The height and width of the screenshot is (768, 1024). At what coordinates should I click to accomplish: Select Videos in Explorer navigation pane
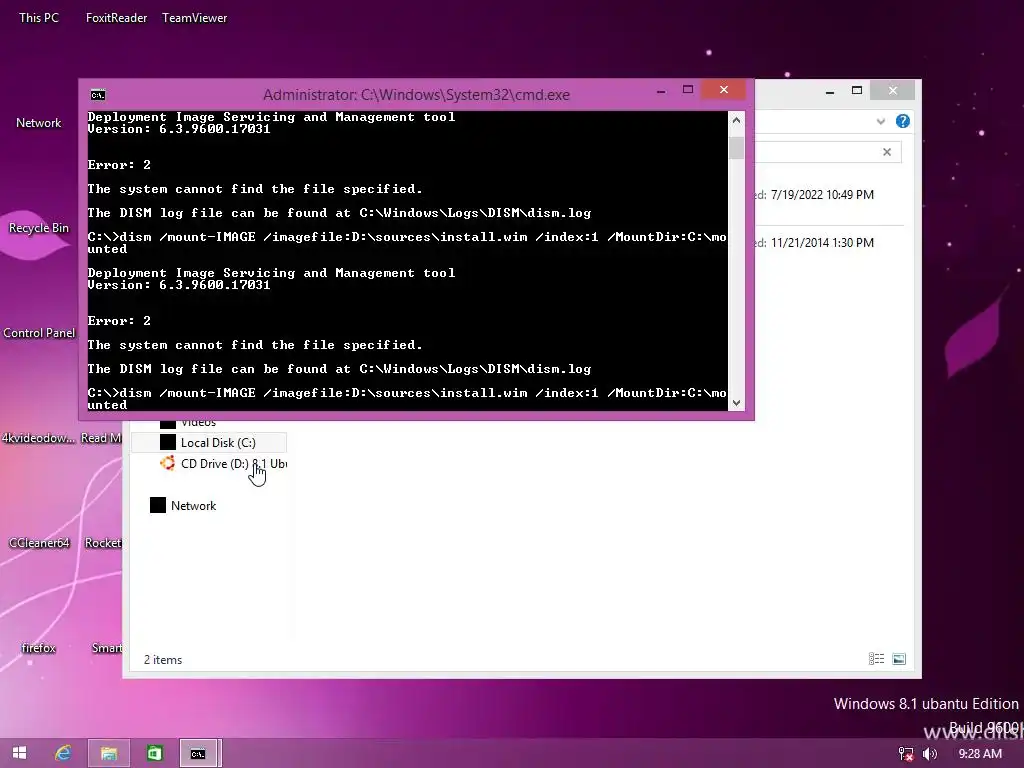pos(189,423)
